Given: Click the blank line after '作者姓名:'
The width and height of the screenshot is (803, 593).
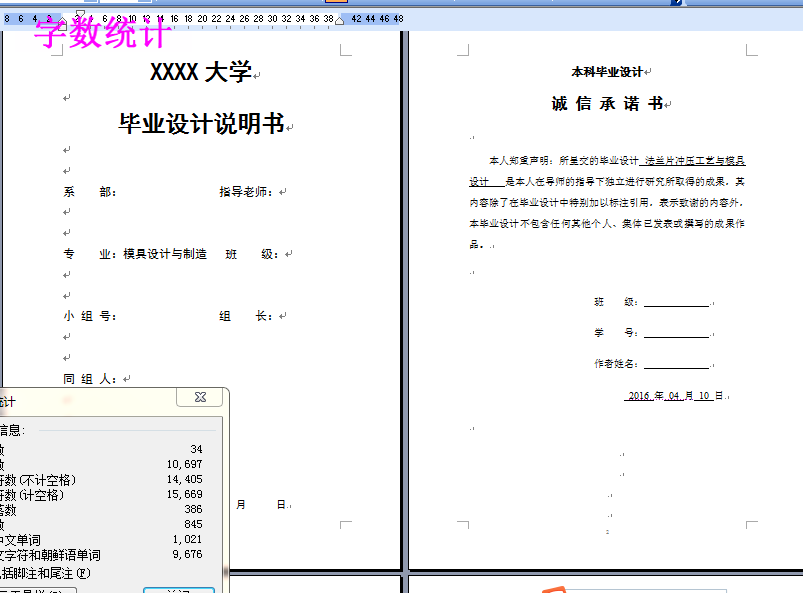Looking at the screenshot, I should click(677, 364).
